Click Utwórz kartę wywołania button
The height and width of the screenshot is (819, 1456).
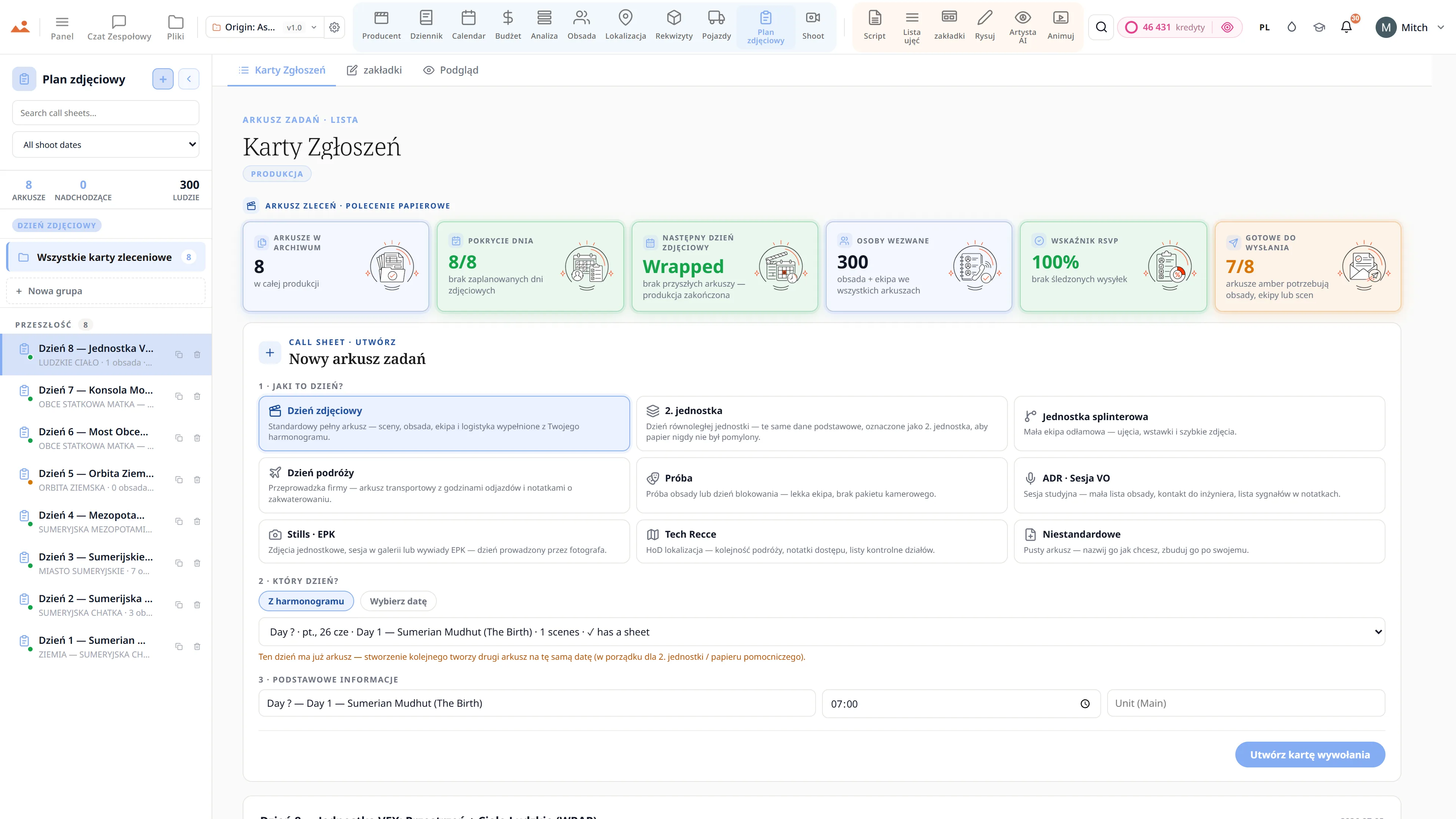(x=1310, y=755)
